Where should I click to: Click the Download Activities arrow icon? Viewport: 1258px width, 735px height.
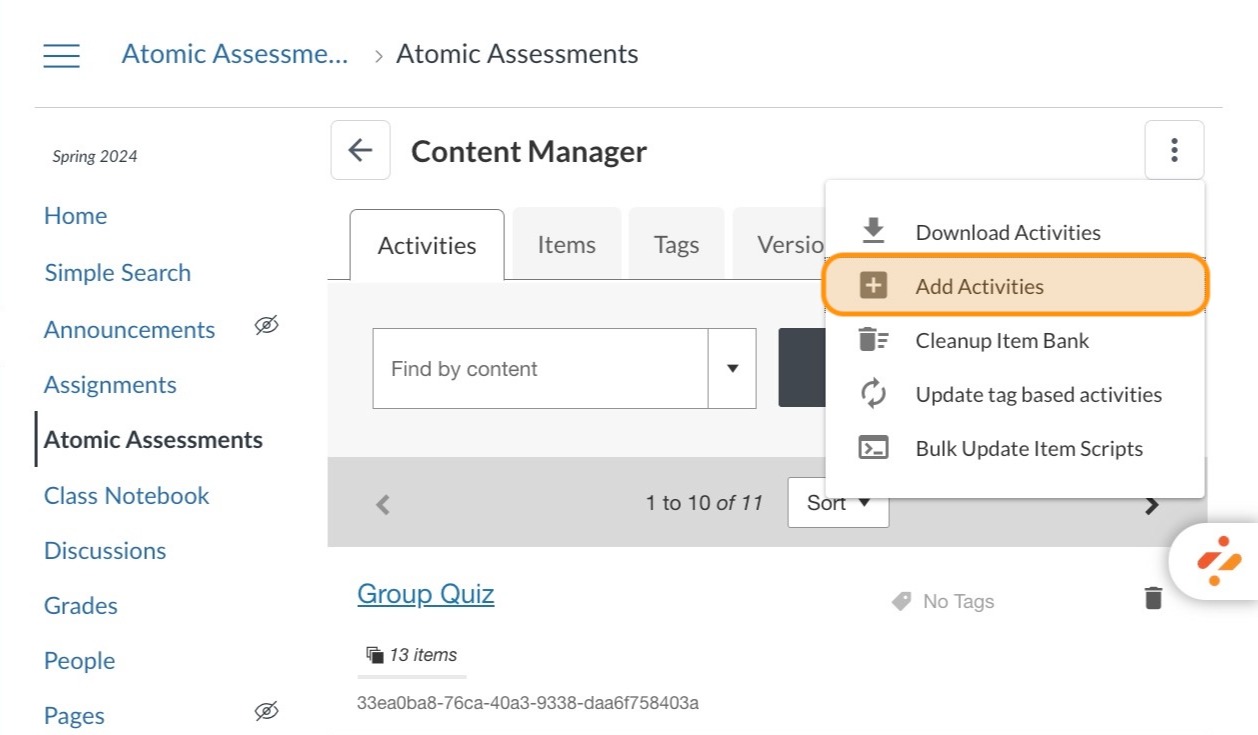(873, 231)
